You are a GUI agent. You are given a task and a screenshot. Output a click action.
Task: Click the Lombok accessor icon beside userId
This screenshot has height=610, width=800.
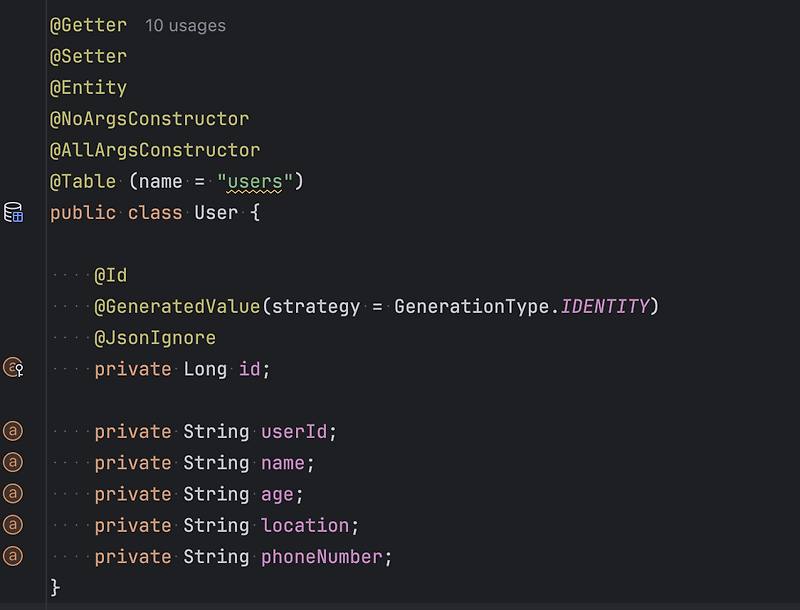click(14, 431)
